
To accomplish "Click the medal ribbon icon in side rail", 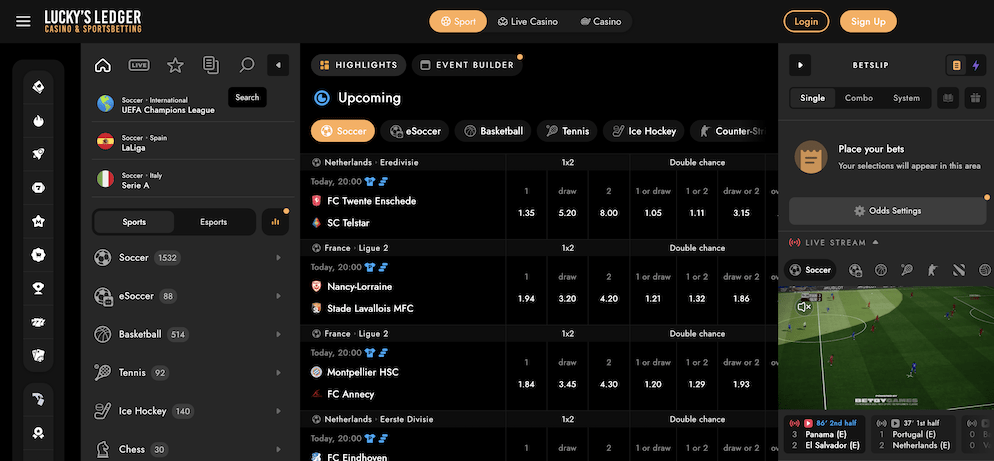I will [x=39, y=433].
